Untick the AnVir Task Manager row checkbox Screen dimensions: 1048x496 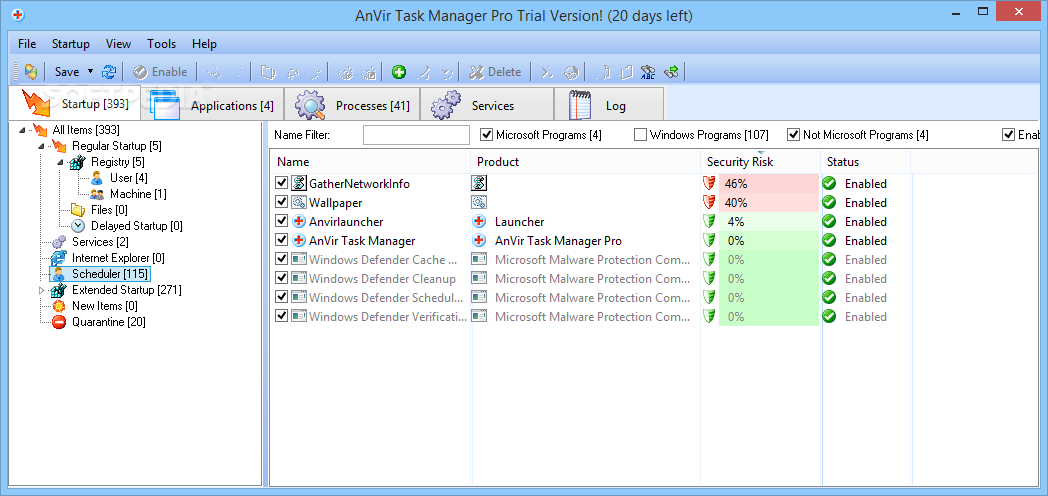point(281,241)
